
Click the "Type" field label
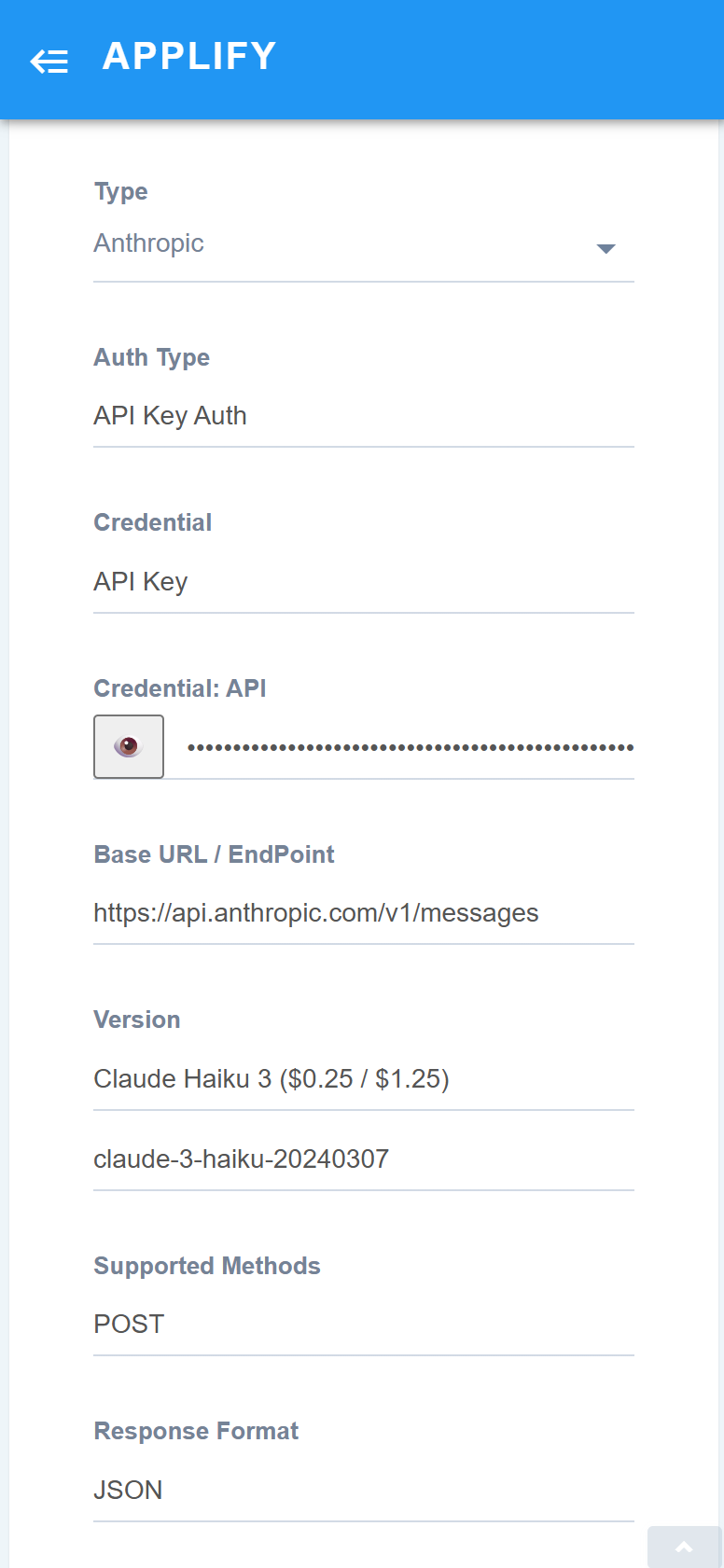tap(121, 192)
